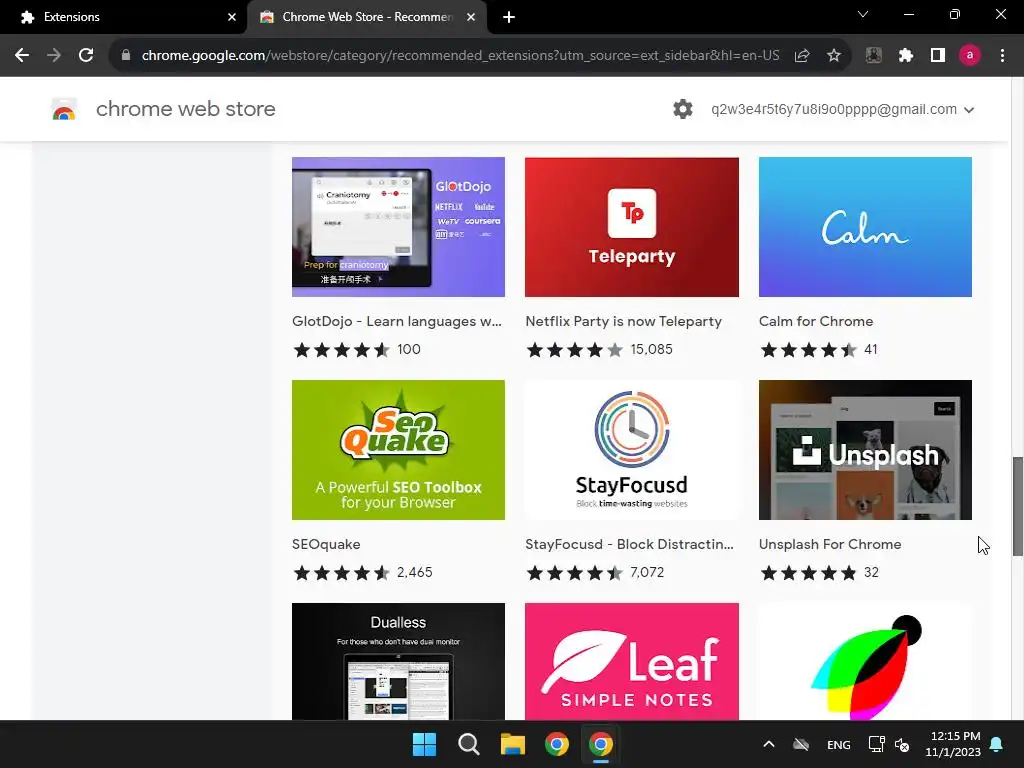This screenshot has width=1024, height=768.
Task: Open clock and date 12:15 PM
Action: point(953,744)
